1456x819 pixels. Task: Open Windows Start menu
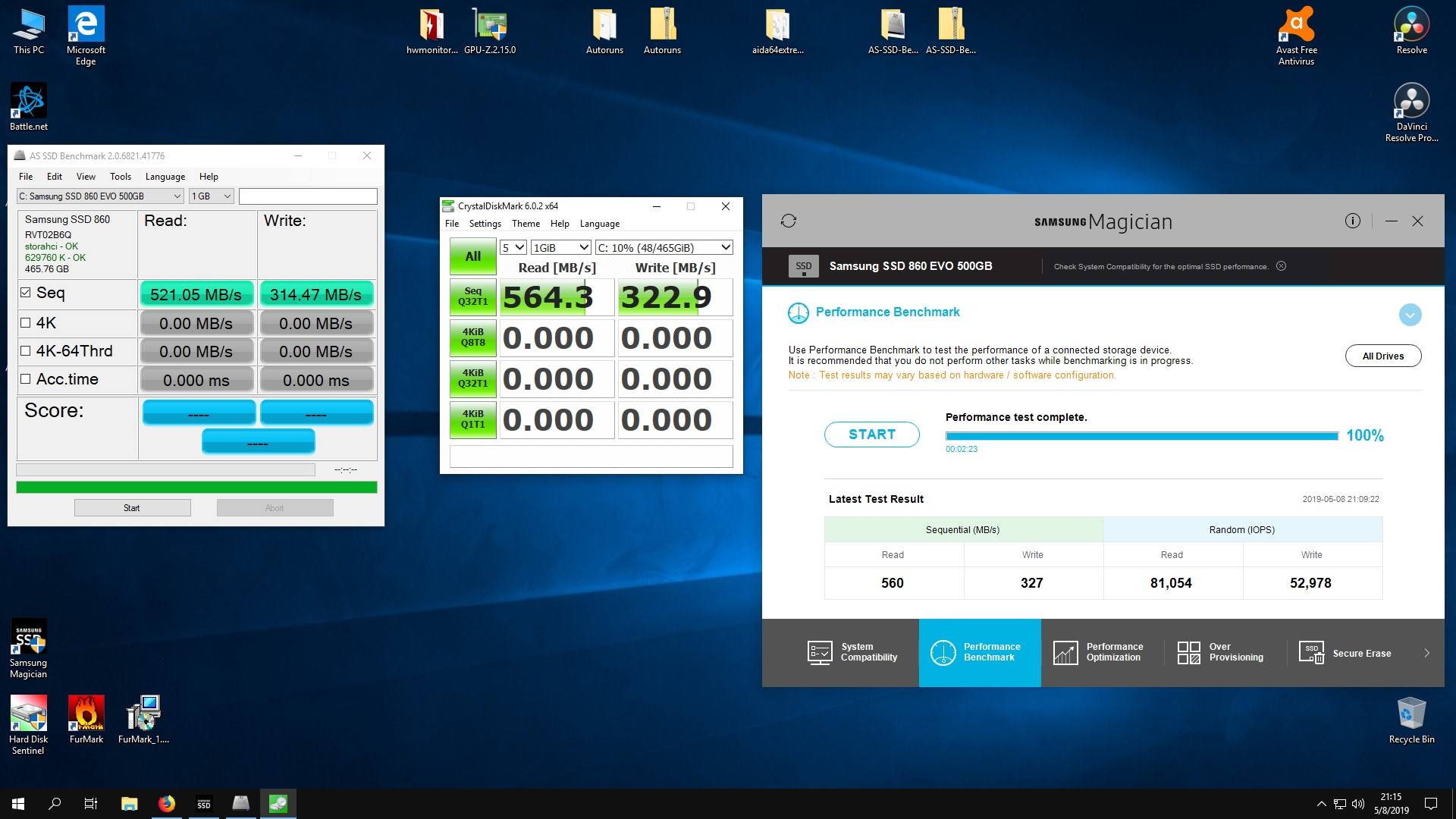coord(18,804)
